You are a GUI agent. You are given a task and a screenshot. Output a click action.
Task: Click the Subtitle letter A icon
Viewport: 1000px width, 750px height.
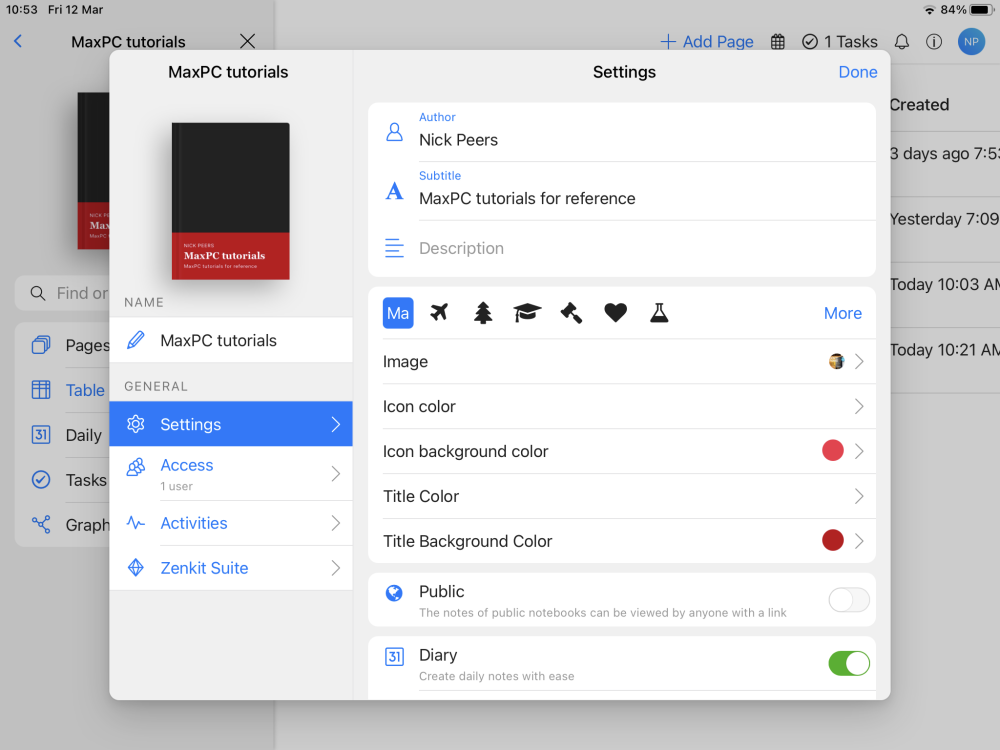394,191
